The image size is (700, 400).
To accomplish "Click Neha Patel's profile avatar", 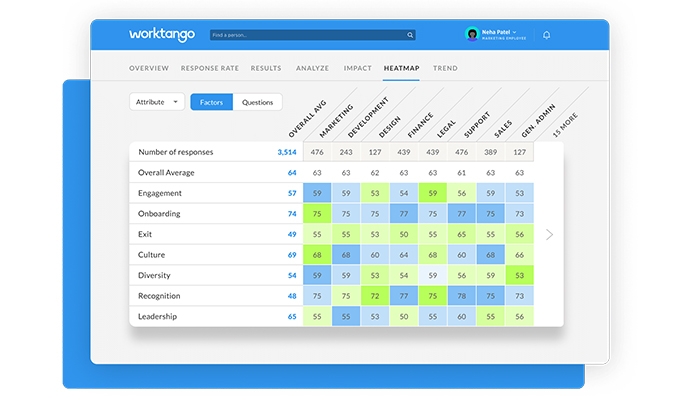I will point(472,35).
